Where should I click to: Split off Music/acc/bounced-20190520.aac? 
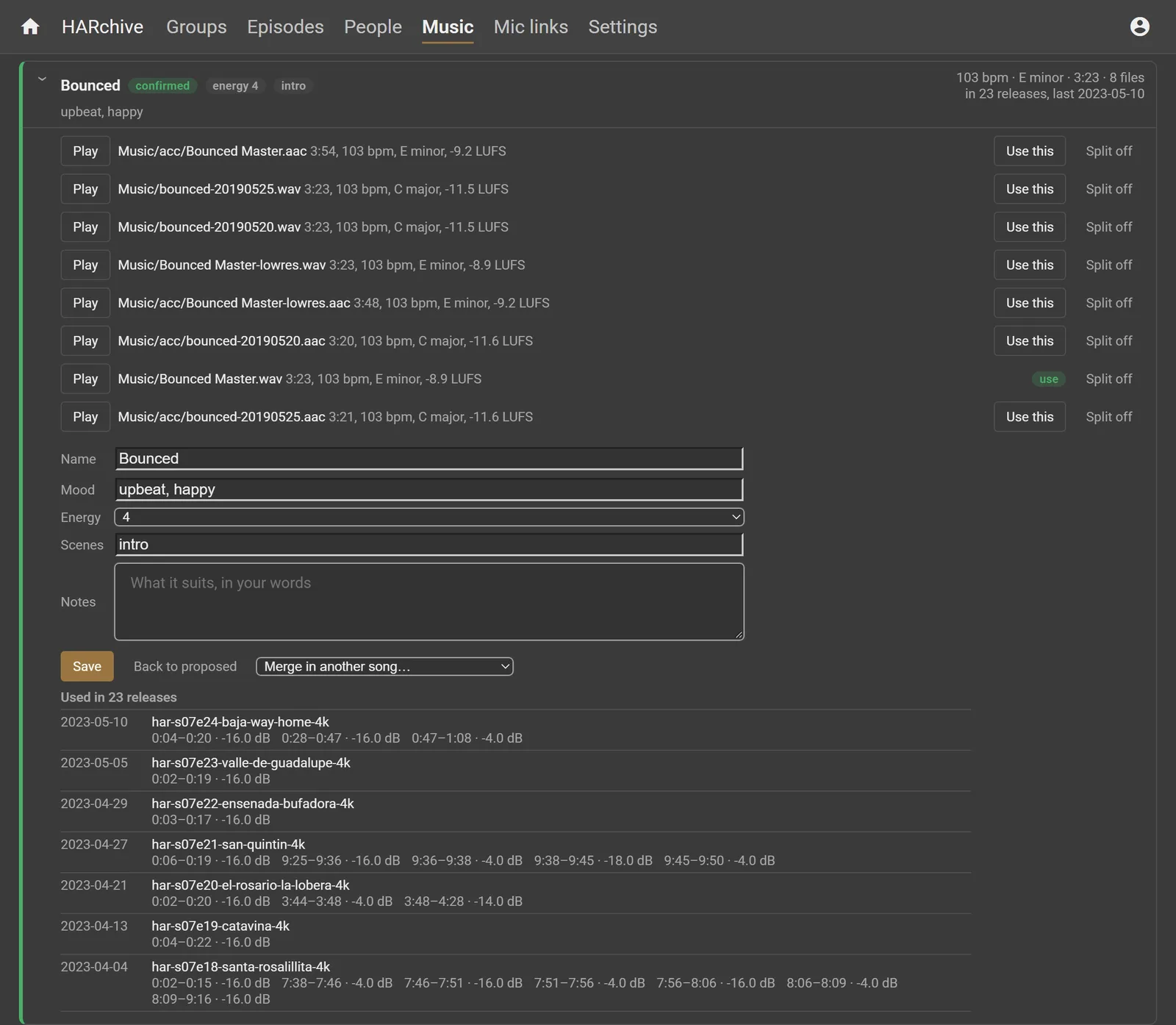click(1109, 341)
